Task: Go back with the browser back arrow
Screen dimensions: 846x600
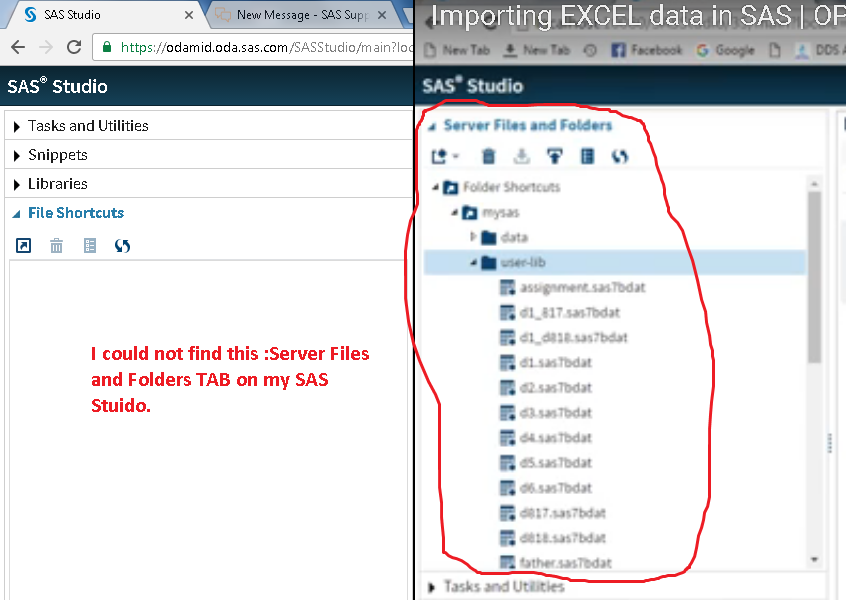Action: 18,47
